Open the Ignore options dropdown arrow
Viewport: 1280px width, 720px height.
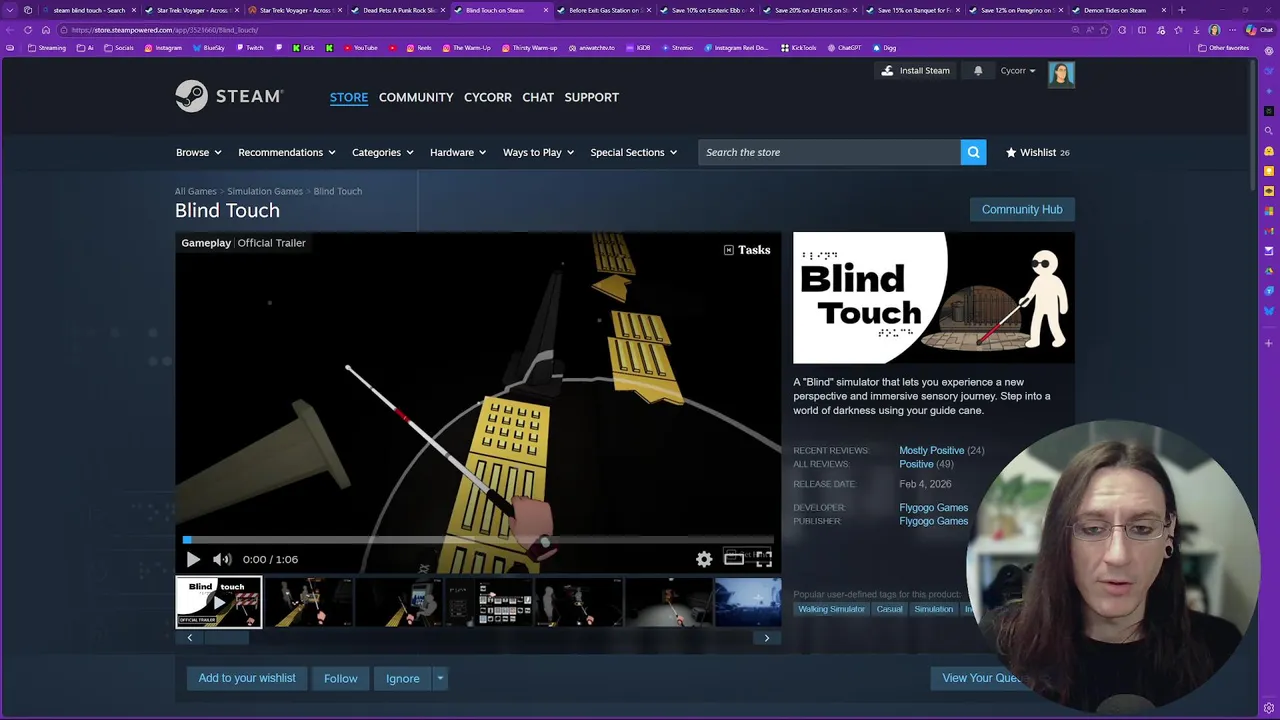(x=440, y=678)
